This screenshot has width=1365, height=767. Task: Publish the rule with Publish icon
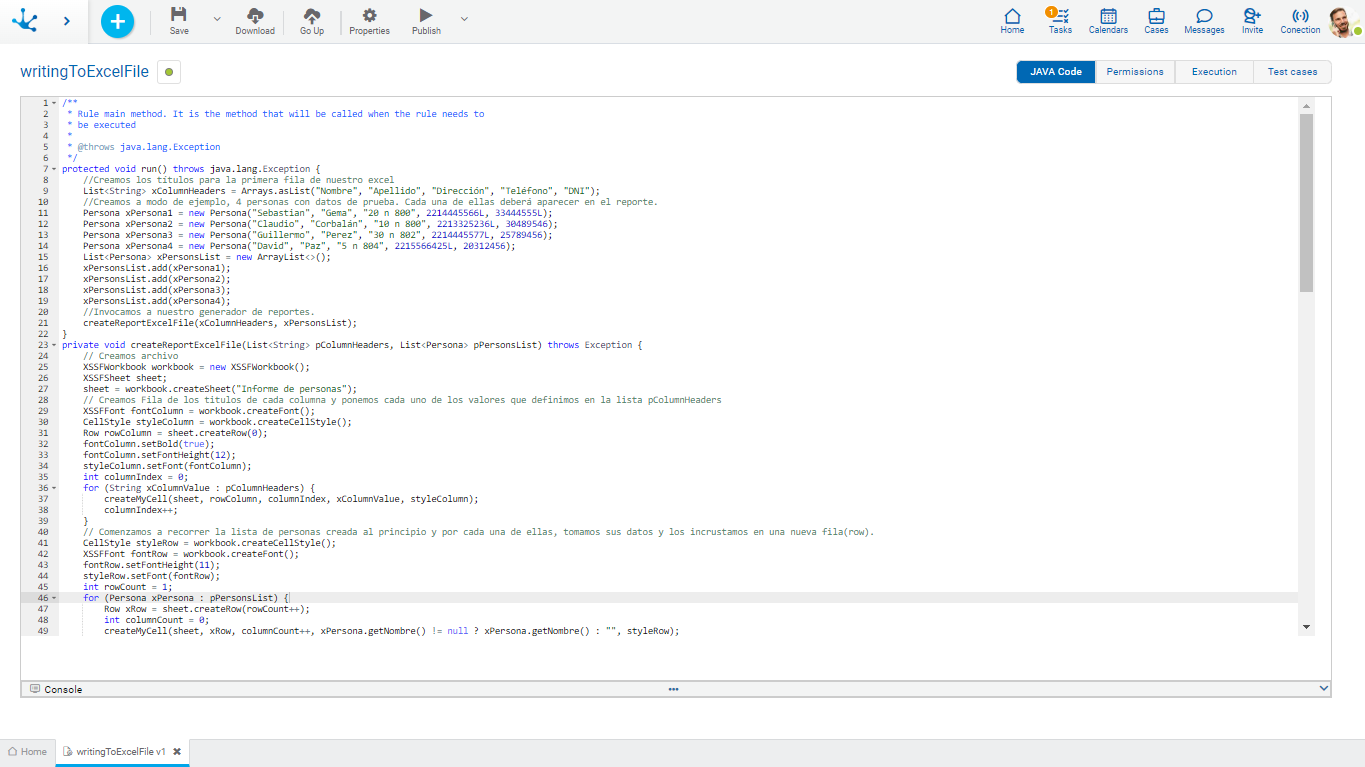[426, 21]
